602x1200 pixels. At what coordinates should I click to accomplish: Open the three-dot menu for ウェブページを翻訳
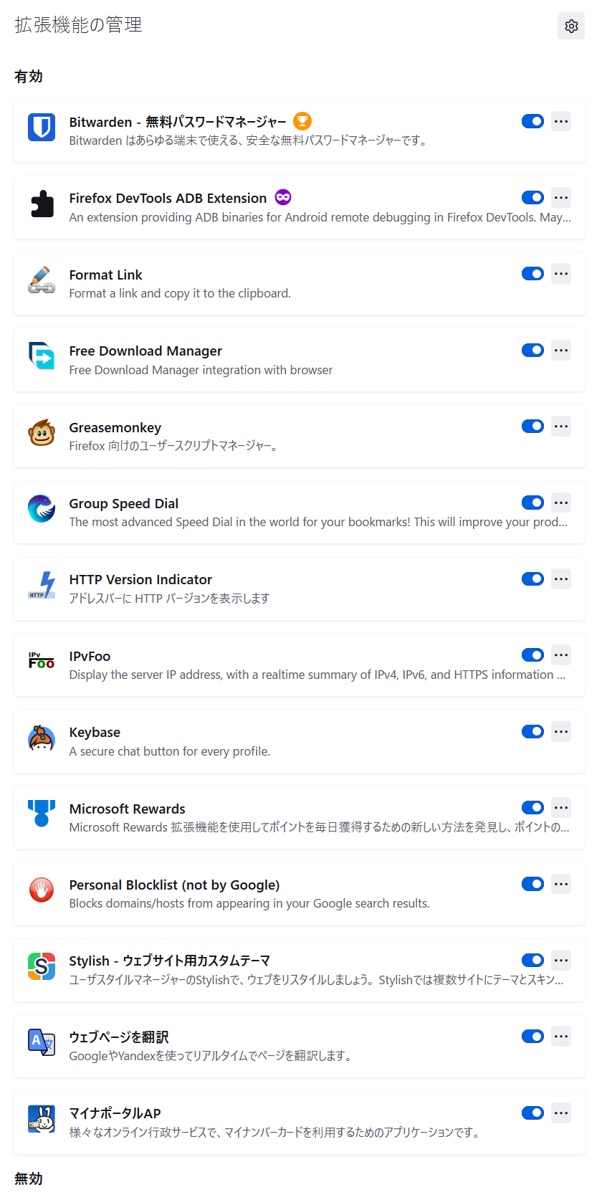(561, 1037)
